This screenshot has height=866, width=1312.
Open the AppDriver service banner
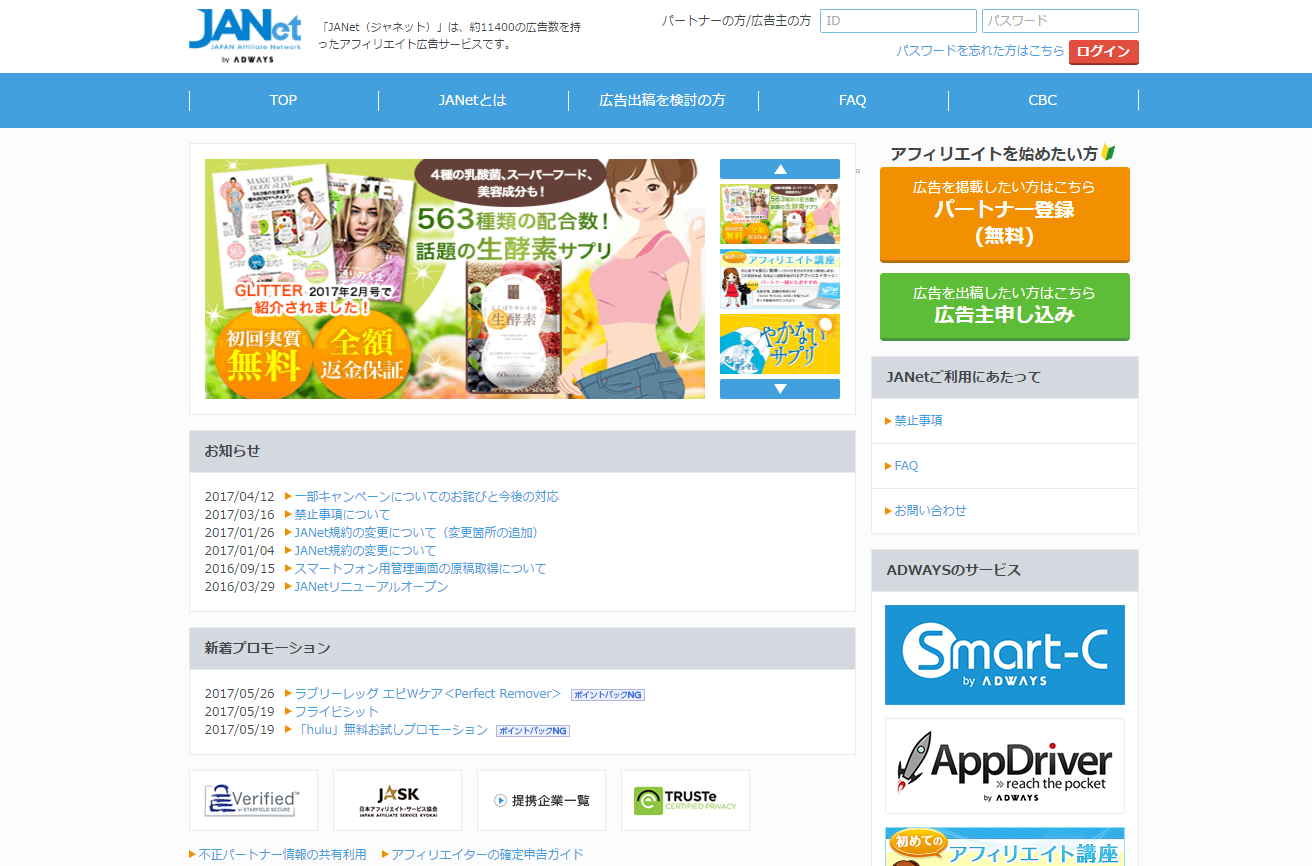[1004, 765]
